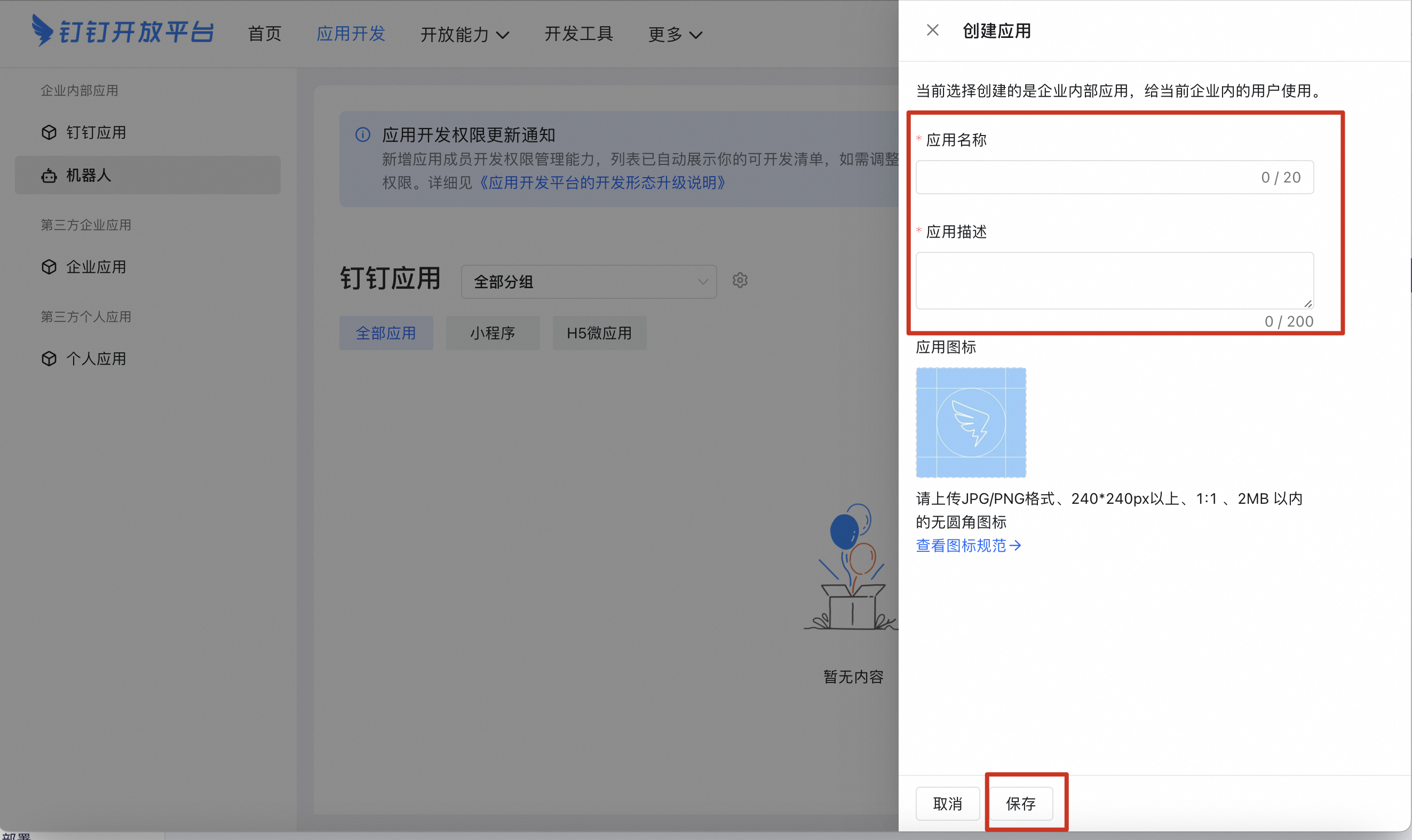Open 开发工具 in the top navigation
Viewport: 1412px width, 840px height.
[x=578, y=35]
